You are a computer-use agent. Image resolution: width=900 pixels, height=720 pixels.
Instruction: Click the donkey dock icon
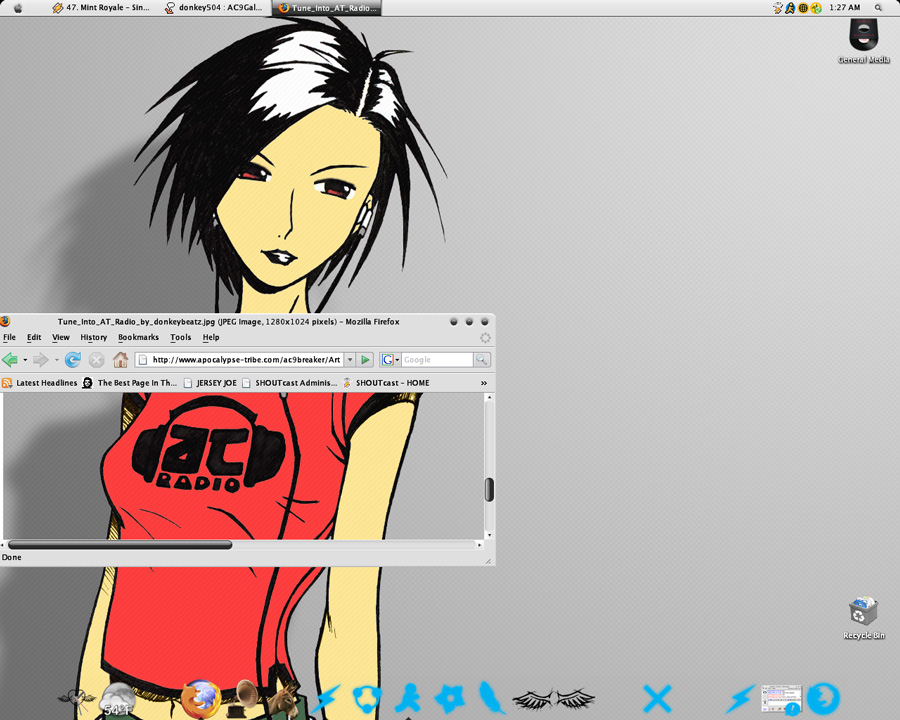point(284,700)
